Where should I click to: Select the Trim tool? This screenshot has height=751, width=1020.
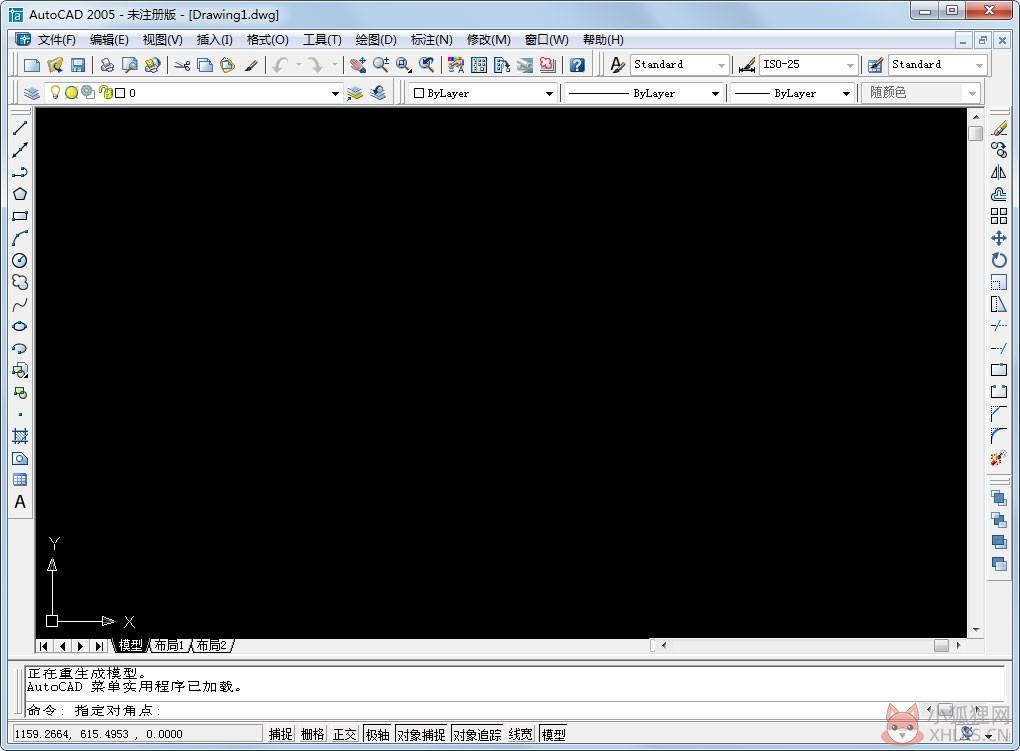coord(999,326)
